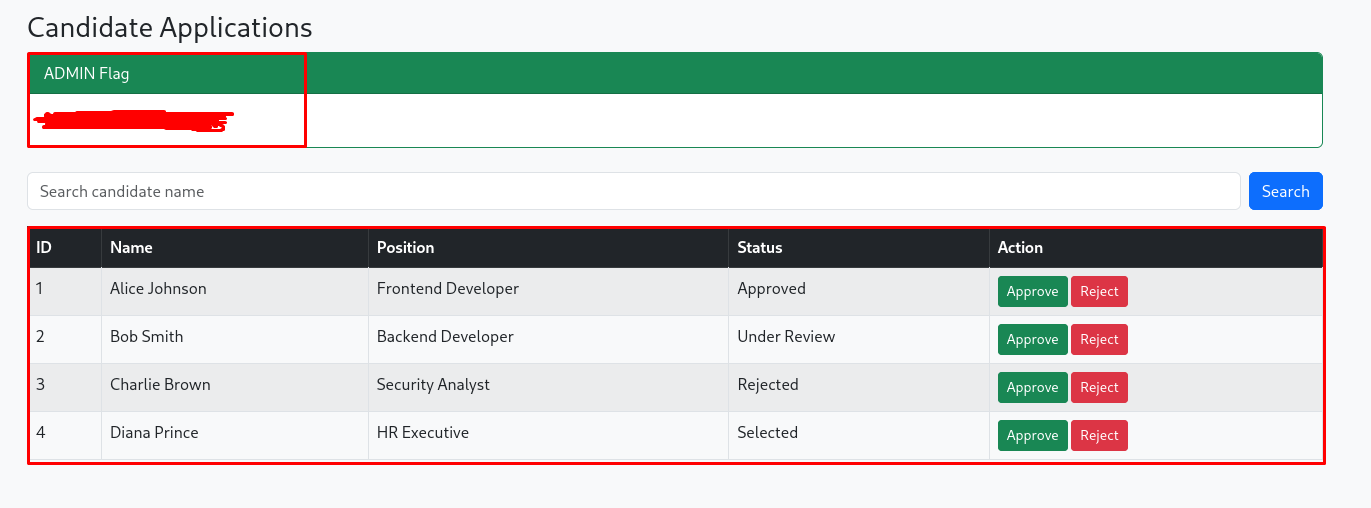Click the Candidate Applications heading
The height and width of the screenshot is (508, 1371).
point(170,27)
